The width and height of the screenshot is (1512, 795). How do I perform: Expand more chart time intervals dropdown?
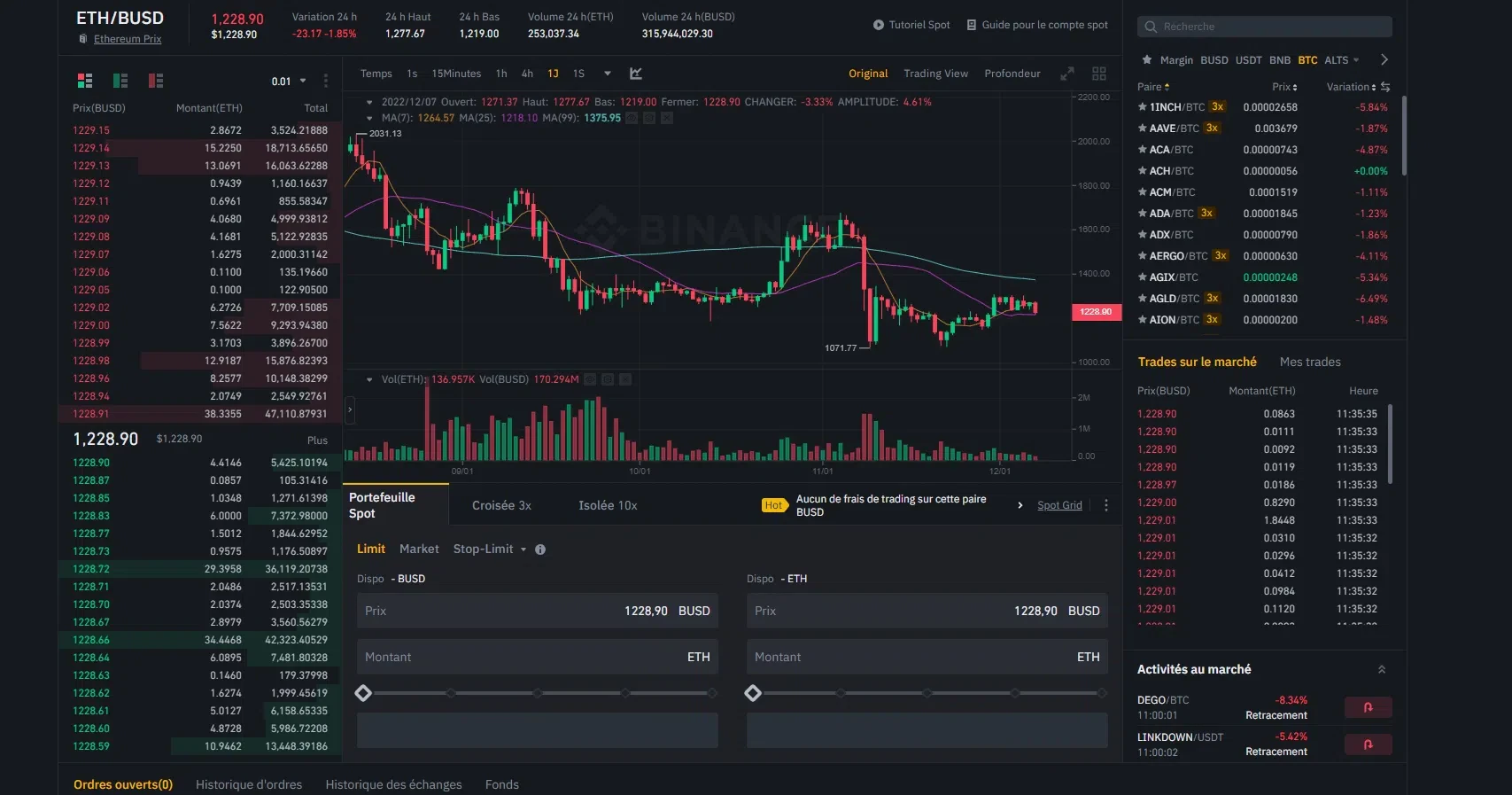pyautogui.click(x=608, y=74)
